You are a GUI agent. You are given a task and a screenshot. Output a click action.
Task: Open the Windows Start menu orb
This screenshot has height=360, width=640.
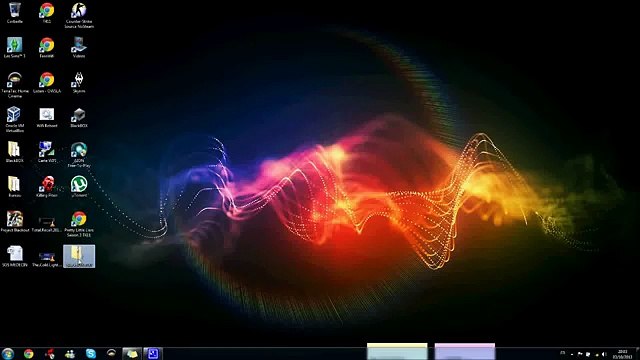tap(7, 353)
